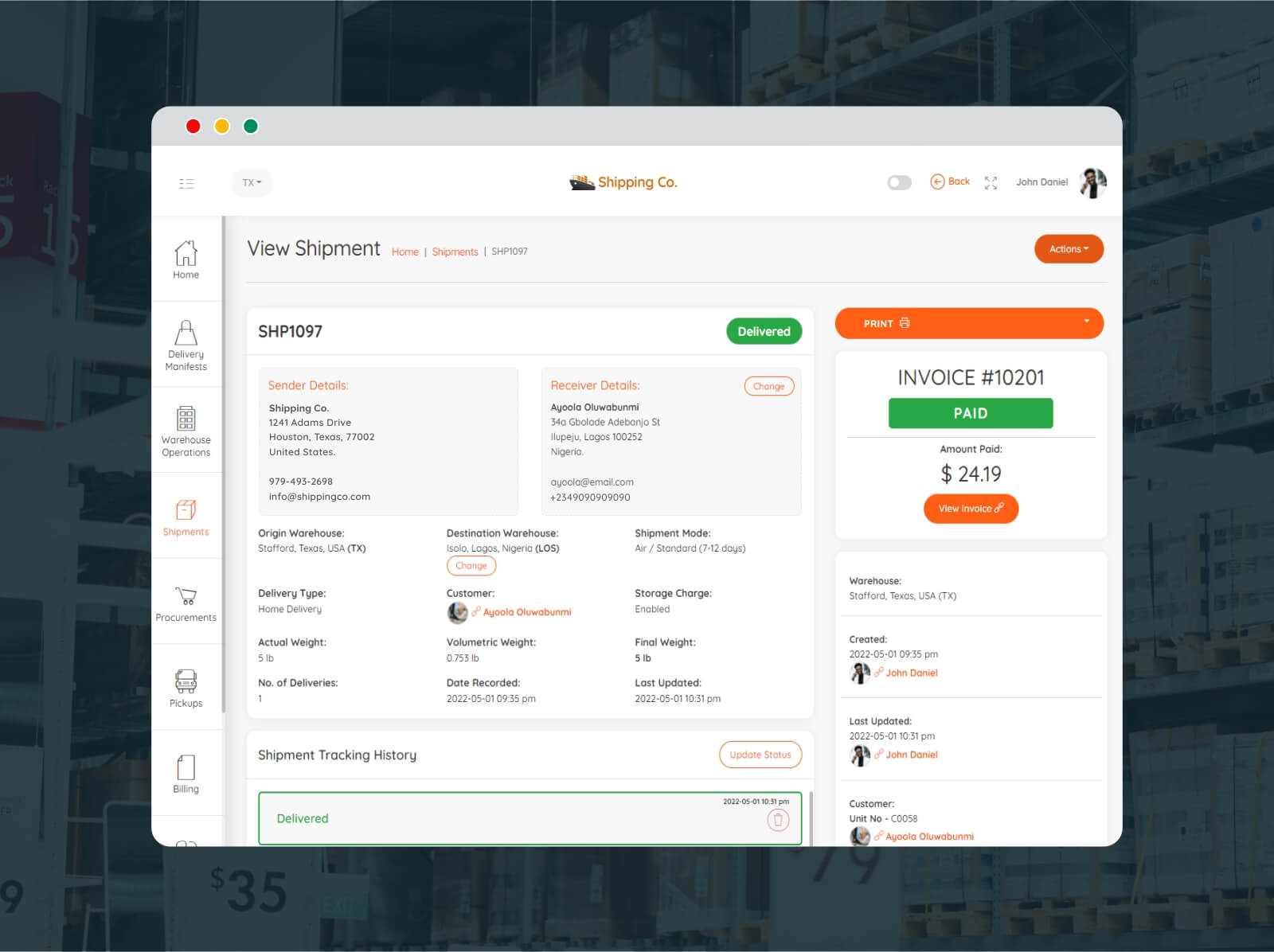Expand the PRINT dropdown arrow
1274x952 pixels.
click(1086, 322)
